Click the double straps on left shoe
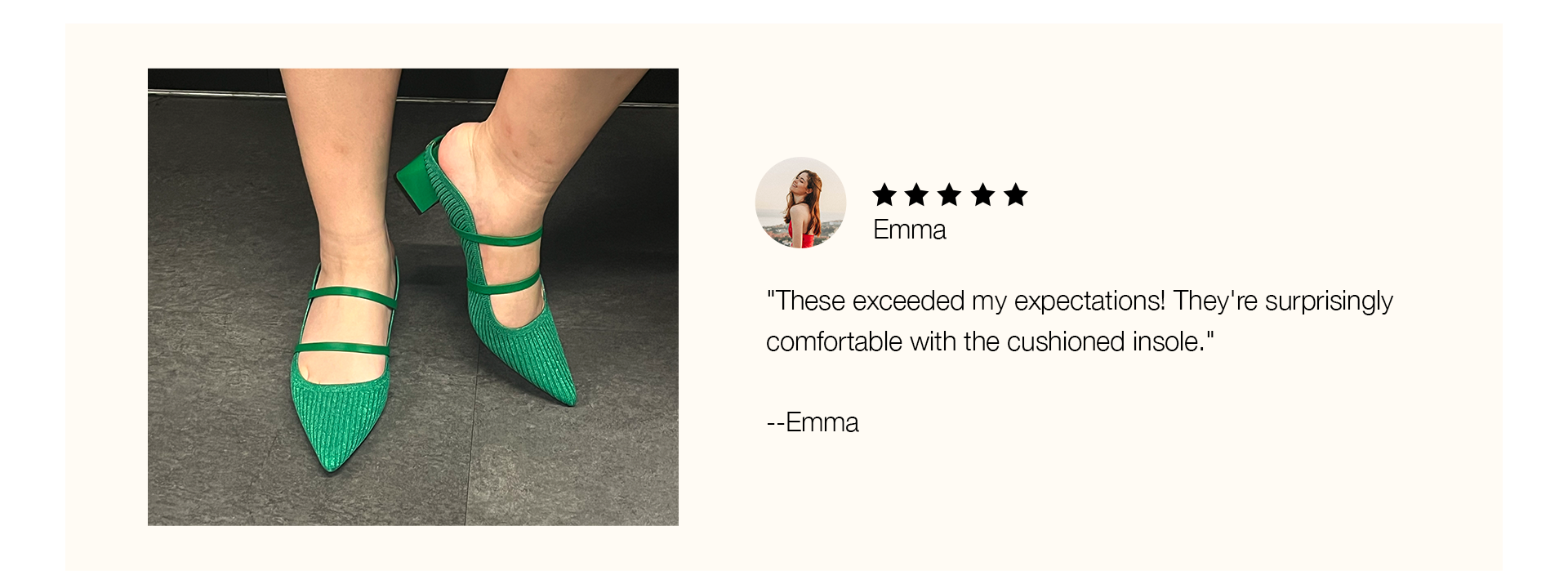 pos(346,321)
